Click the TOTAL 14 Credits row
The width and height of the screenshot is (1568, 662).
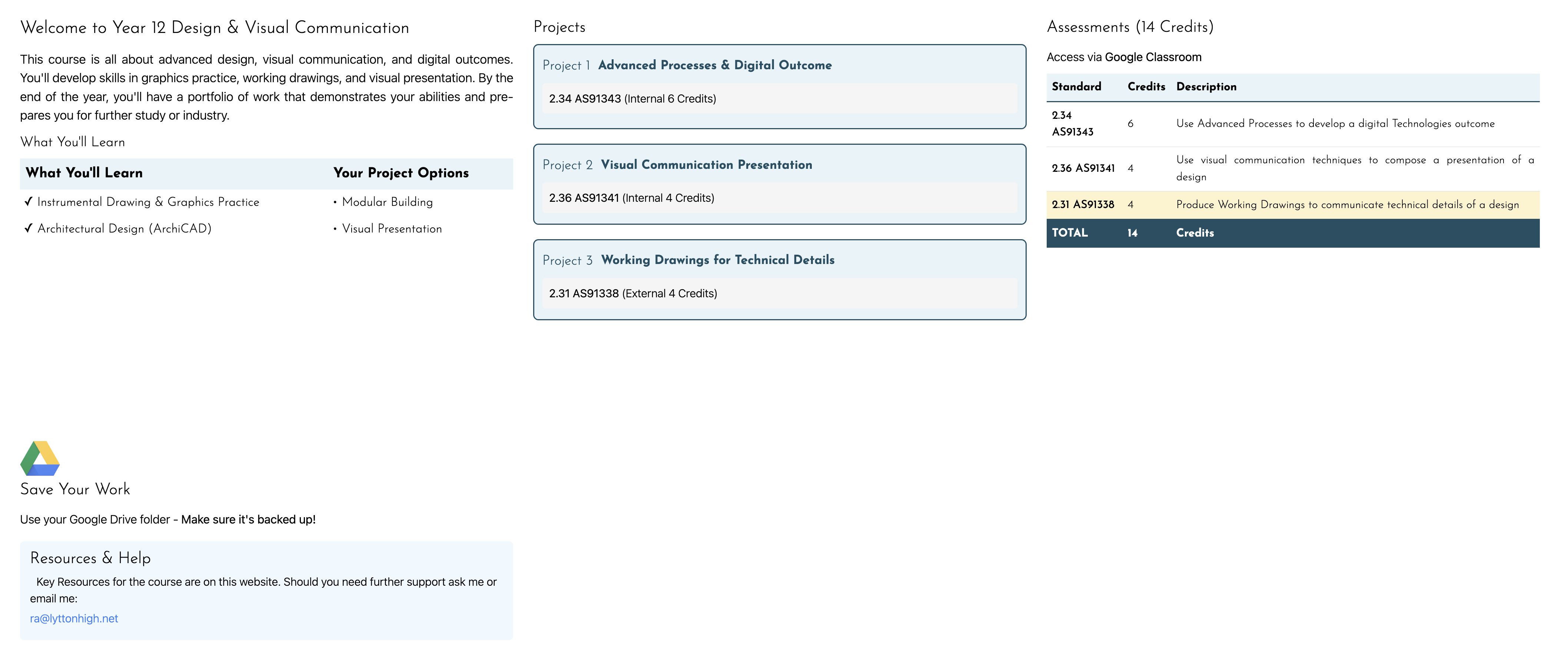point(1293,233)
